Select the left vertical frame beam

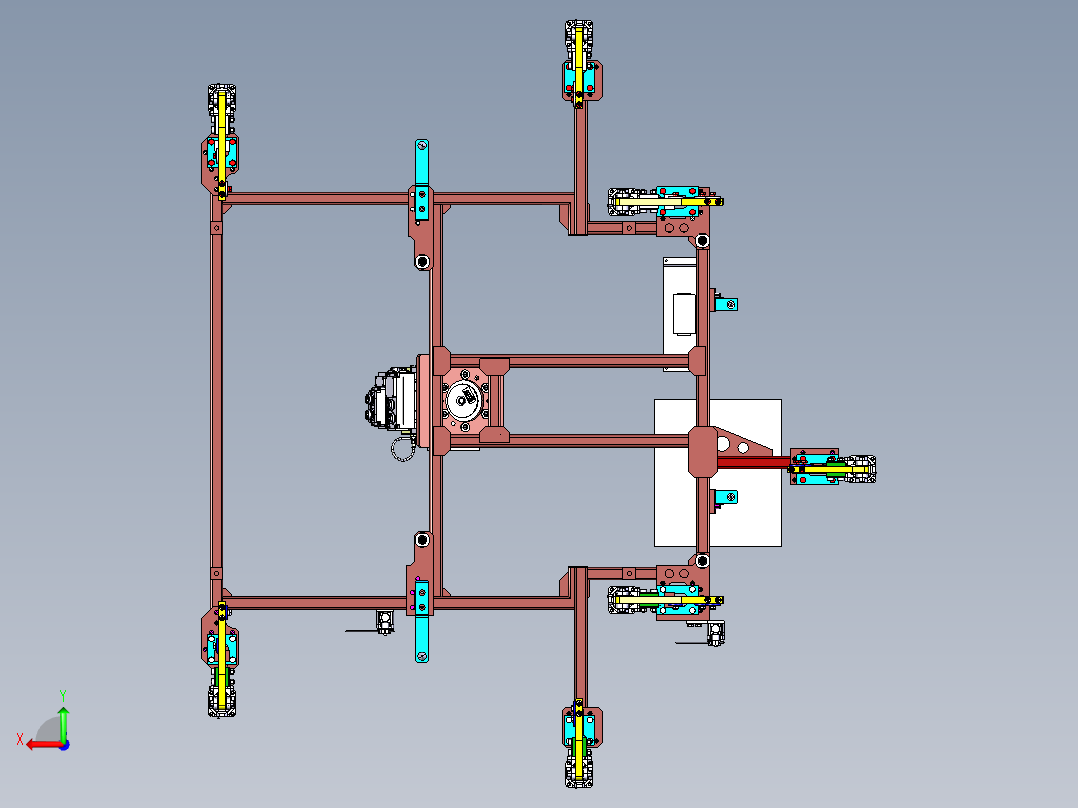(216, 402)
